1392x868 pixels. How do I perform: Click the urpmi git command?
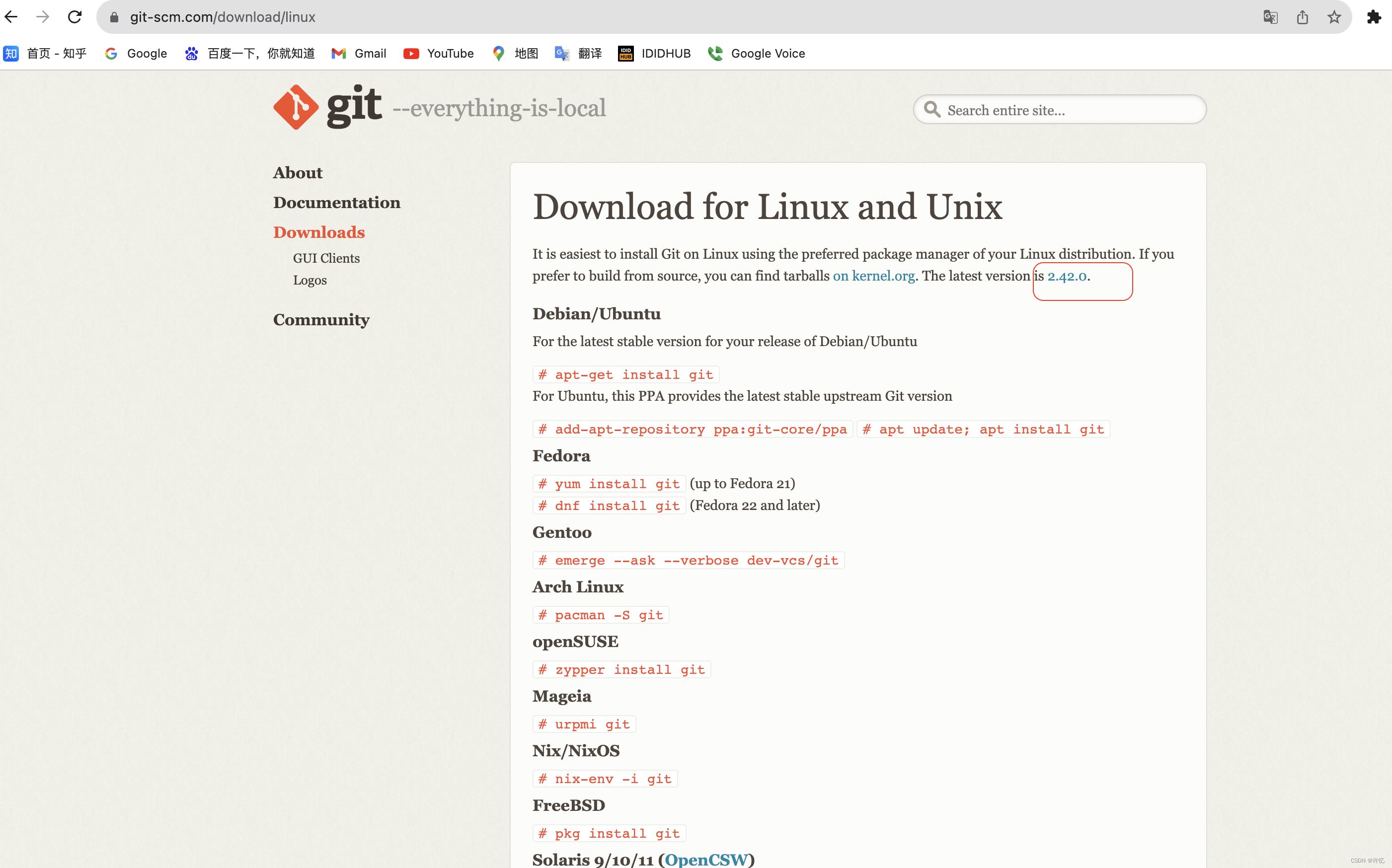point(584,724)
